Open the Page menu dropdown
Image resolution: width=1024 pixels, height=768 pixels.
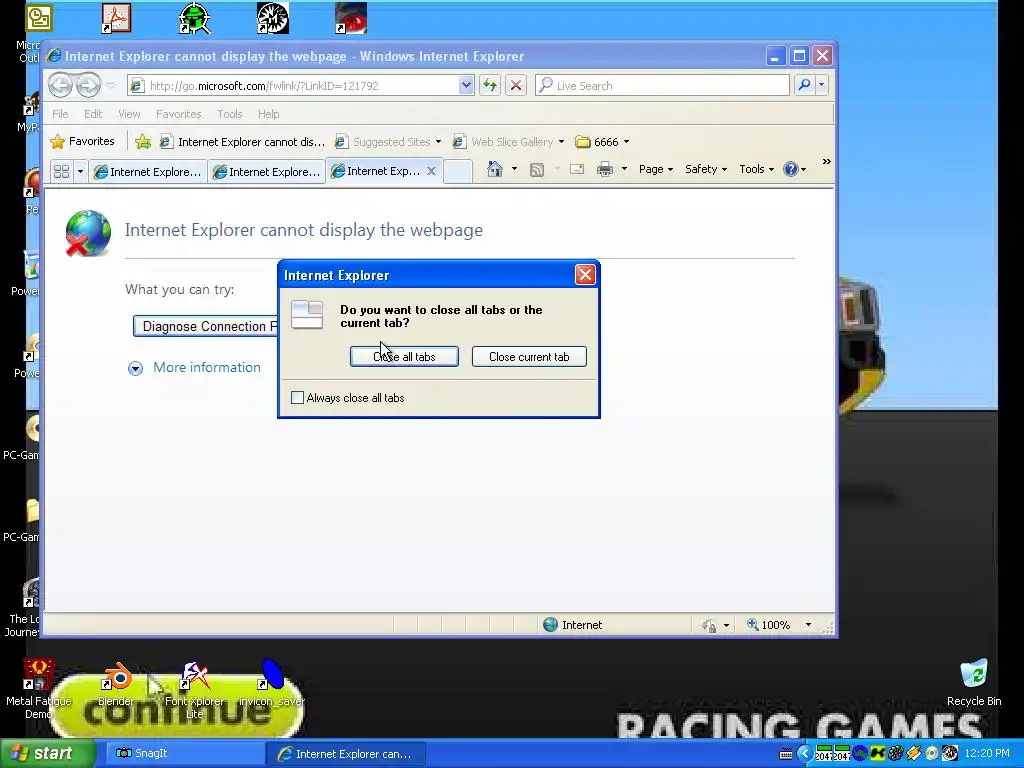656,169
